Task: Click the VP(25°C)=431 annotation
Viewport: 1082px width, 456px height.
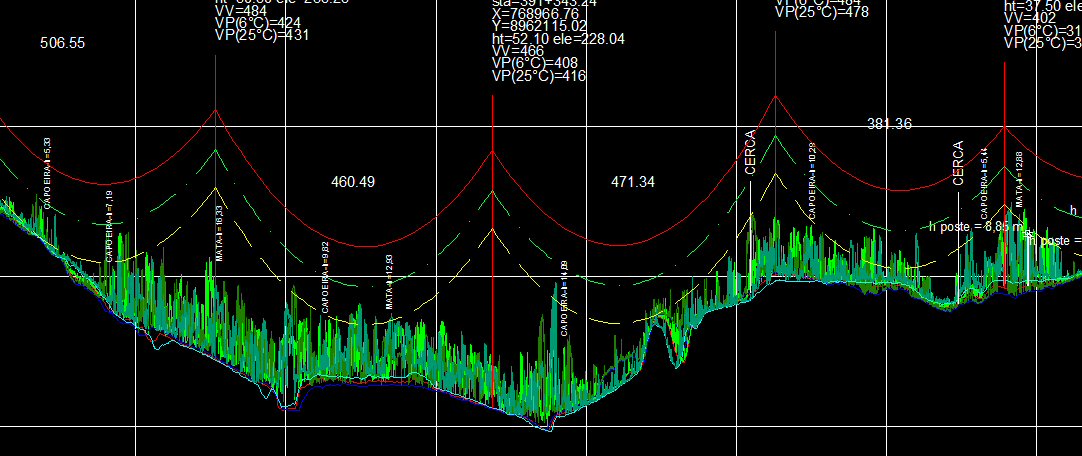Action: tap(262, 36)
